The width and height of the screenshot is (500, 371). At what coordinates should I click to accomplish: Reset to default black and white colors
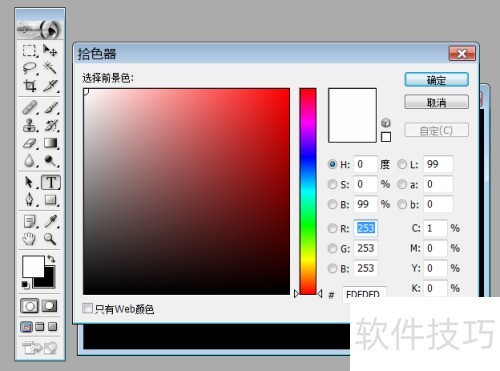25,285
